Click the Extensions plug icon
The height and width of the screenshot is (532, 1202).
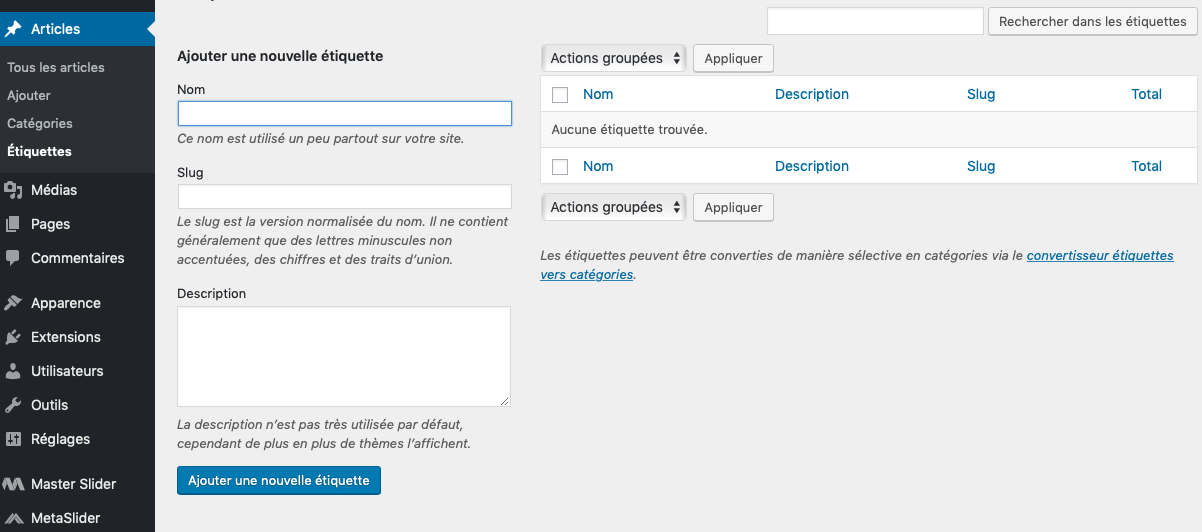[x=13, y=337]
